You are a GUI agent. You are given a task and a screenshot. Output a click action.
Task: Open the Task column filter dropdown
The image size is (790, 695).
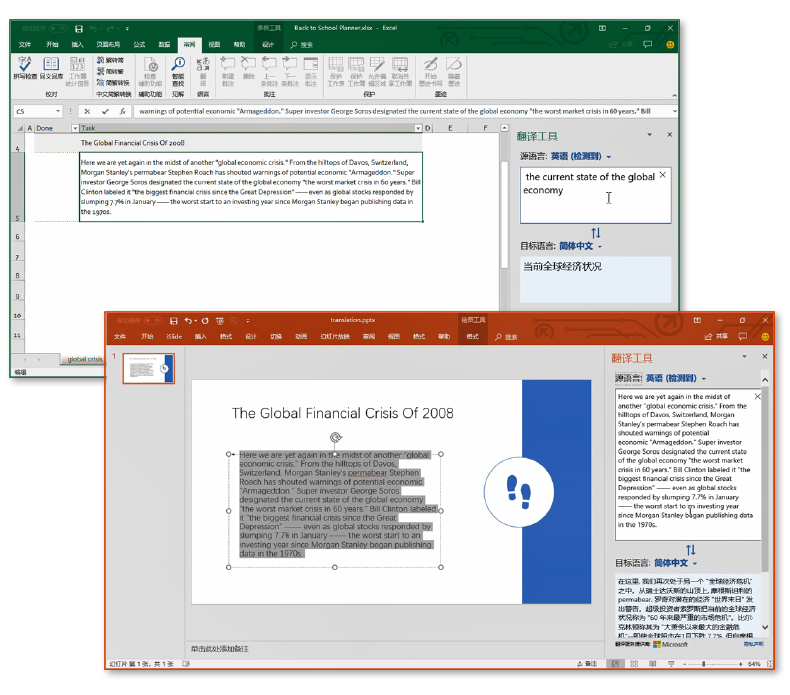pos(418,129)
